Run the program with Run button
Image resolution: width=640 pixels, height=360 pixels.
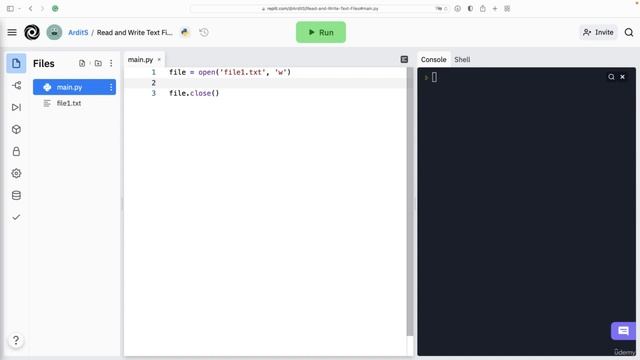point(321,32)
